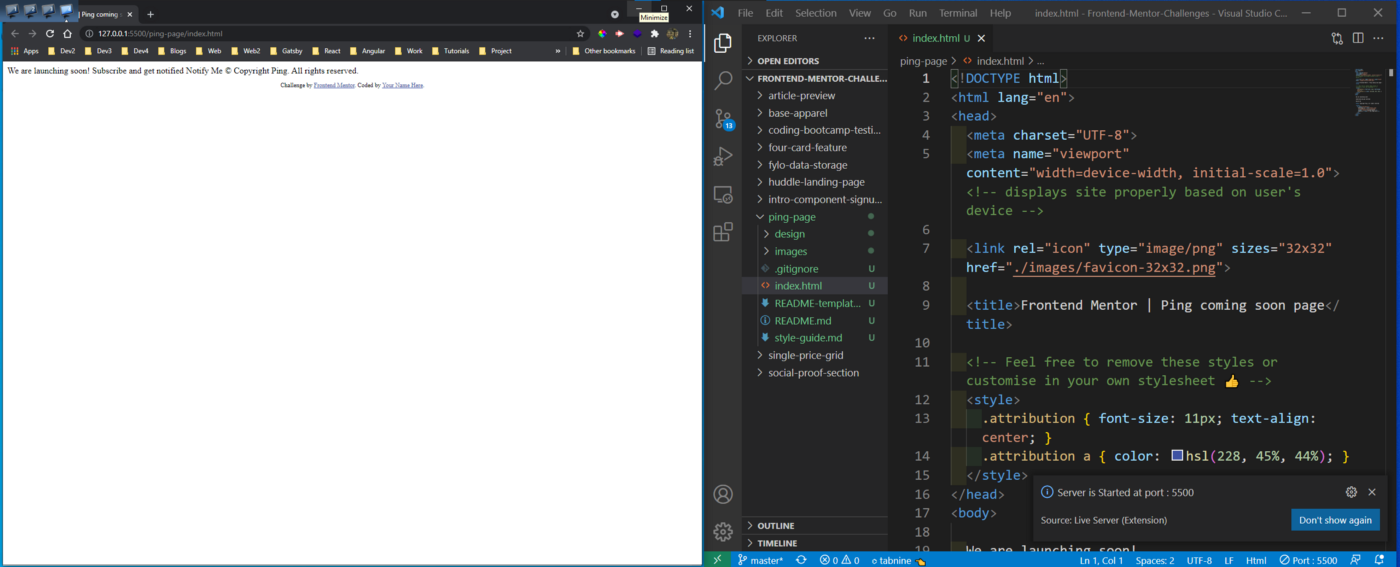The image size is (1400, 567).
Task: Expand the base-apparel folder
Action: click(x=814, y=113)
